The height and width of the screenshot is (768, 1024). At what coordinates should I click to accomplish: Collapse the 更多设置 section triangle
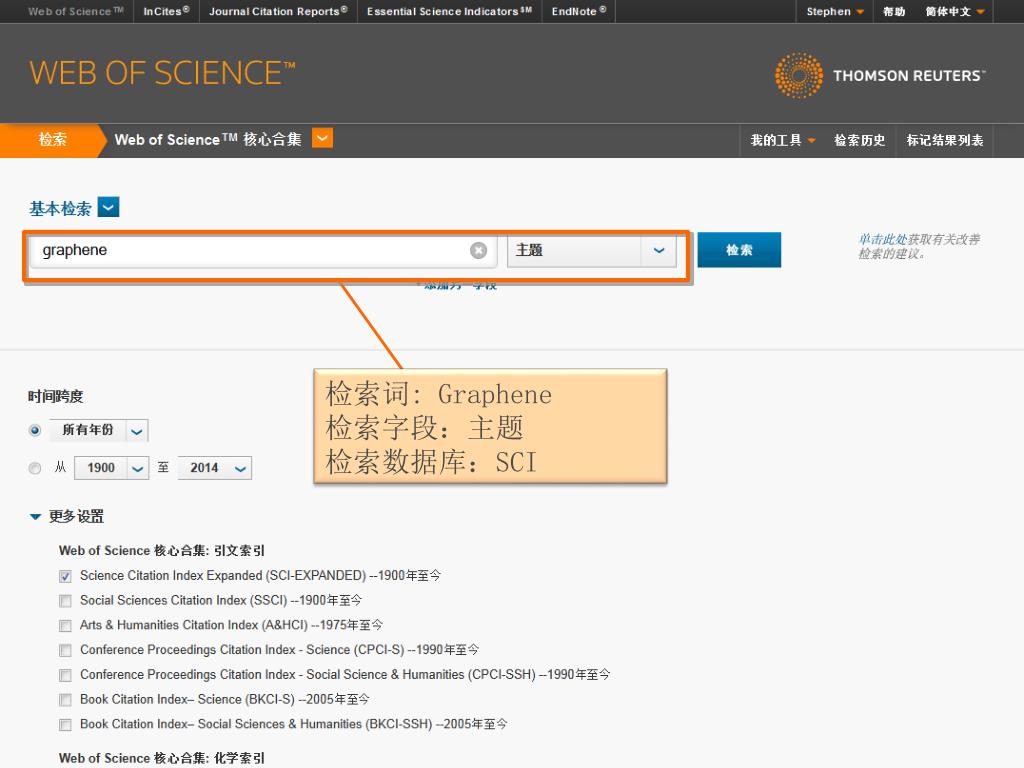[35, 517]
